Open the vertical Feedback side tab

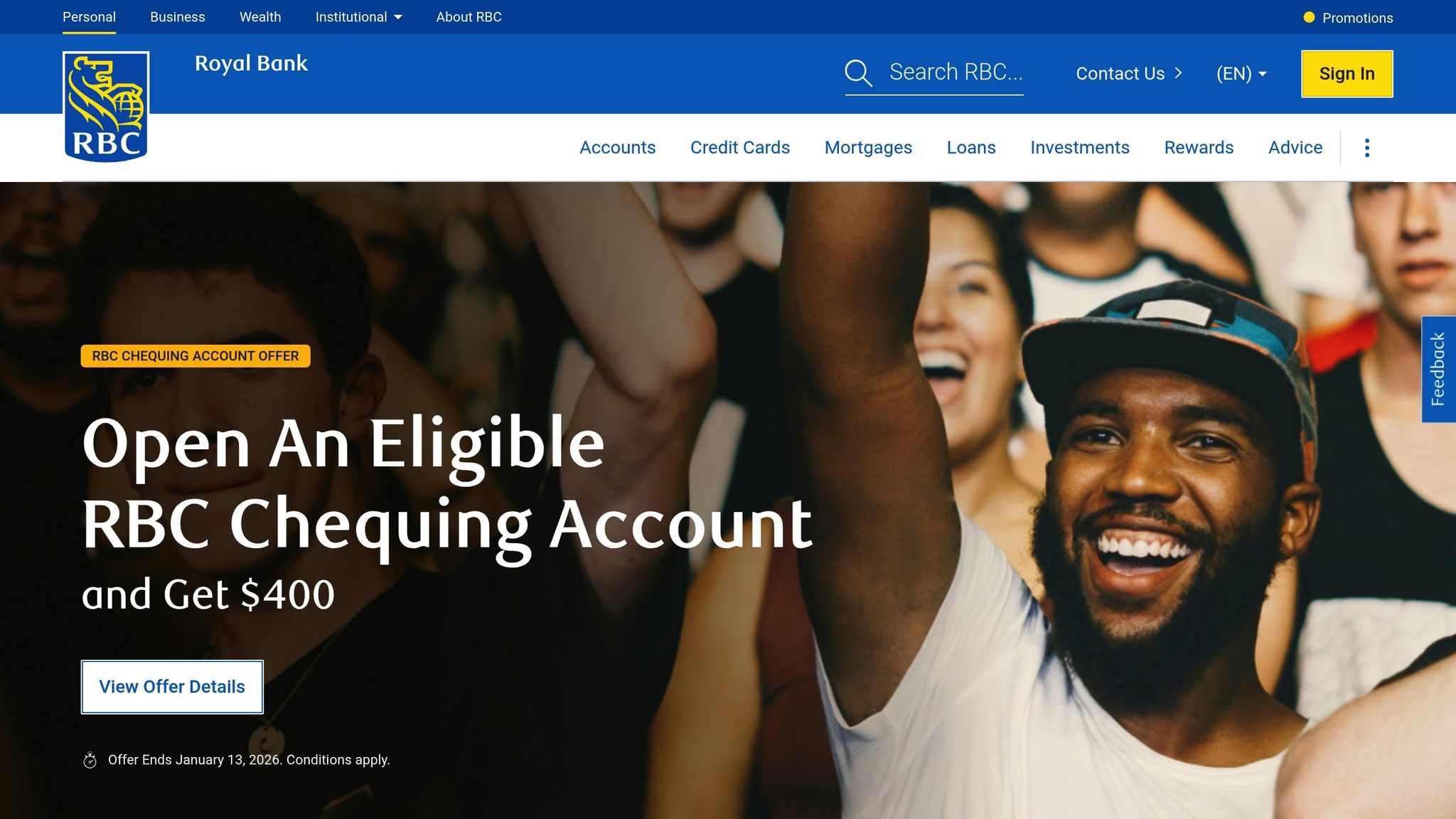1438,369
